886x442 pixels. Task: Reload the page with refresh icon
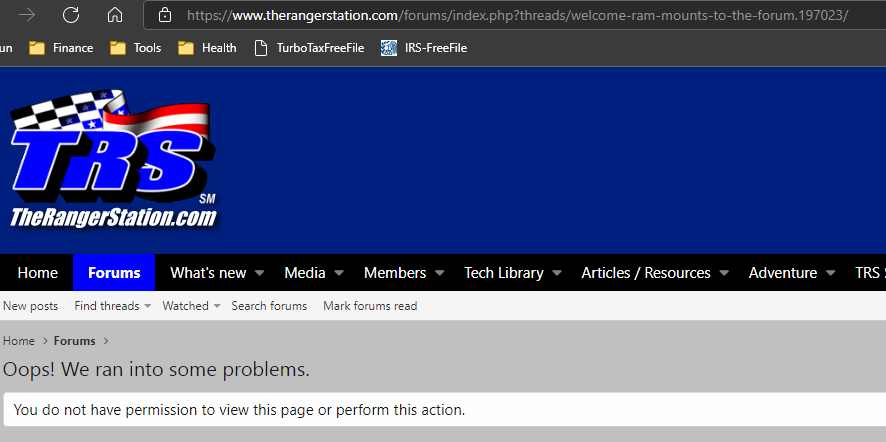[x=71, y=15]
